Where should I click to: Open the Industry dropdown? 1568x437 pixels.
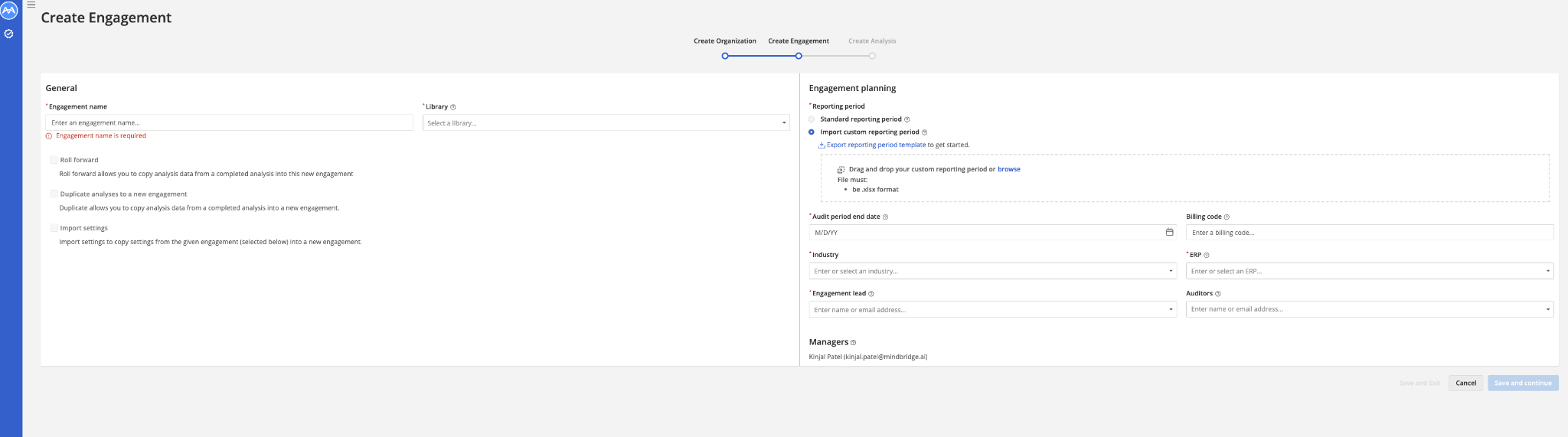tap(993, 271)
